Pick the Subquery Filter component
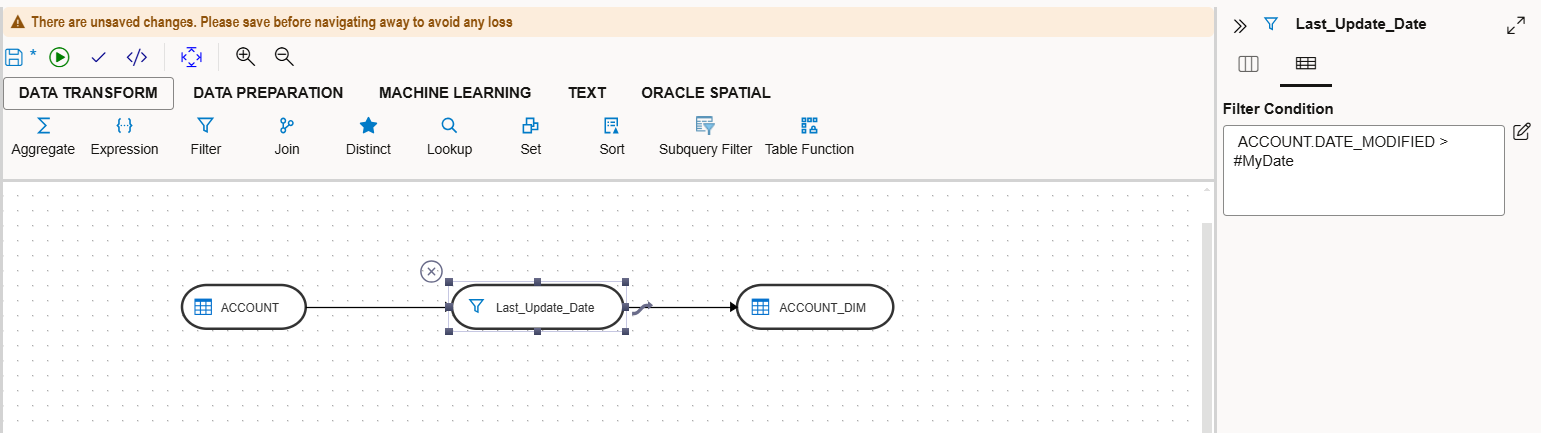This screenshot has width=1541, height=433. (705, 137)
